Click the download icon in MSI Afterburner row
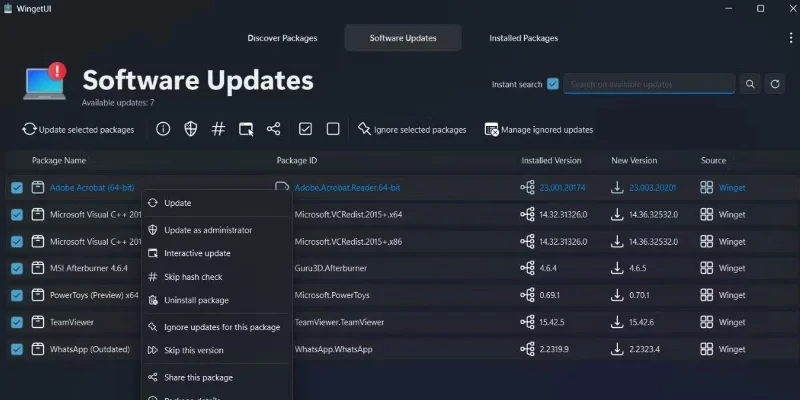The image size is (800, 400). pyautogui.click(x=617, y=268)
